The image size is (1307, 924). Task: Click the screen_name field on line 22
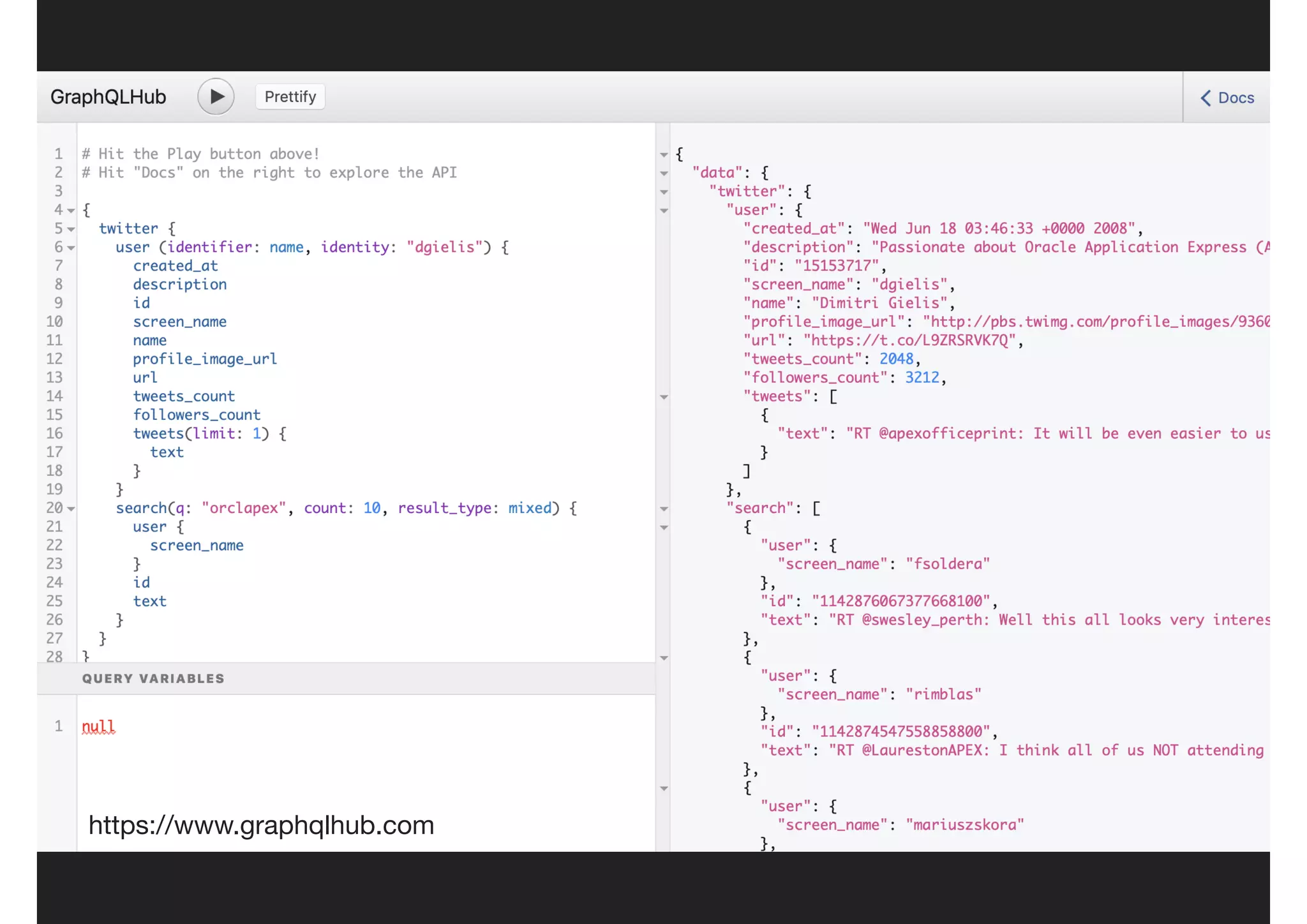point(197,545)
